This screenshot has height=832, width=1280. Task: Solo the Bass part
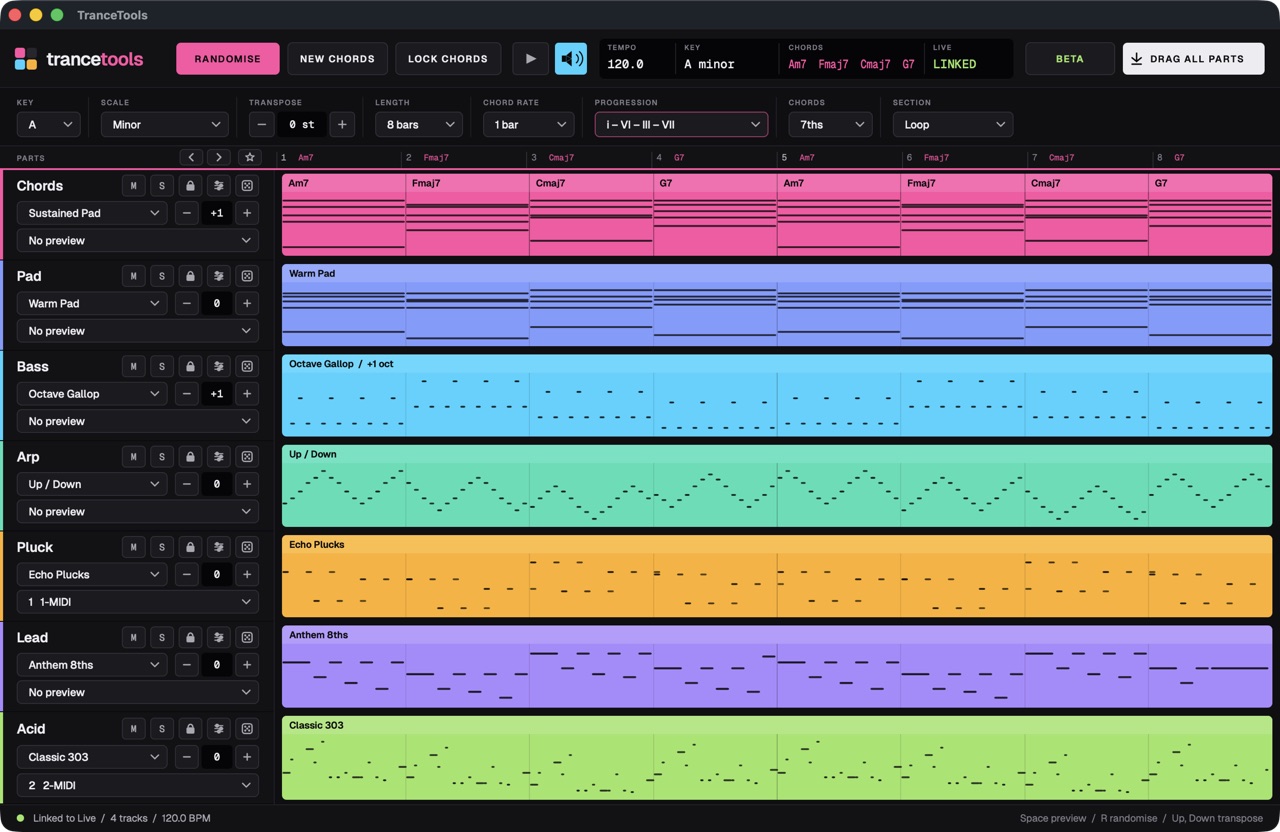click(x=162, y=366)
